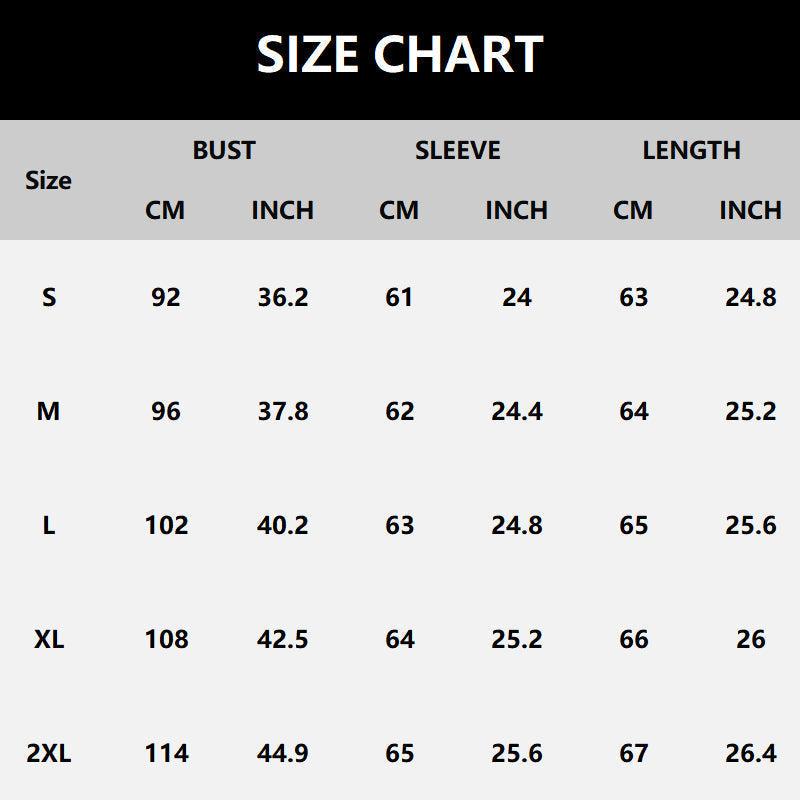Click the 37.8 inch bust value
The image size is (800, 800).
coord(283,411)
